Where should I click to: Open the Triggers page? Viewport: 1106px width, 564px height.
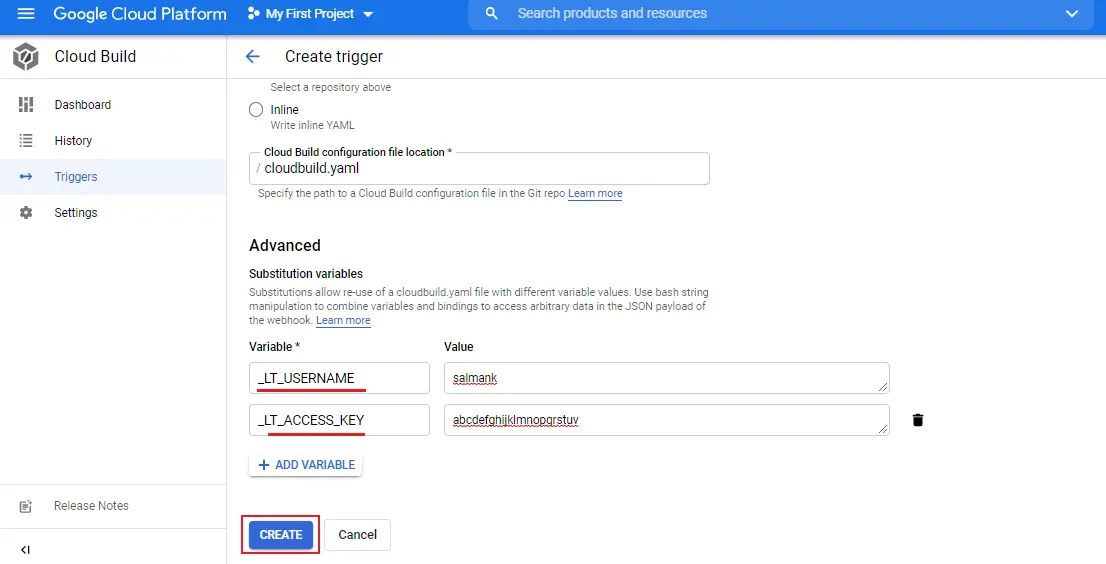pos(113,176)
